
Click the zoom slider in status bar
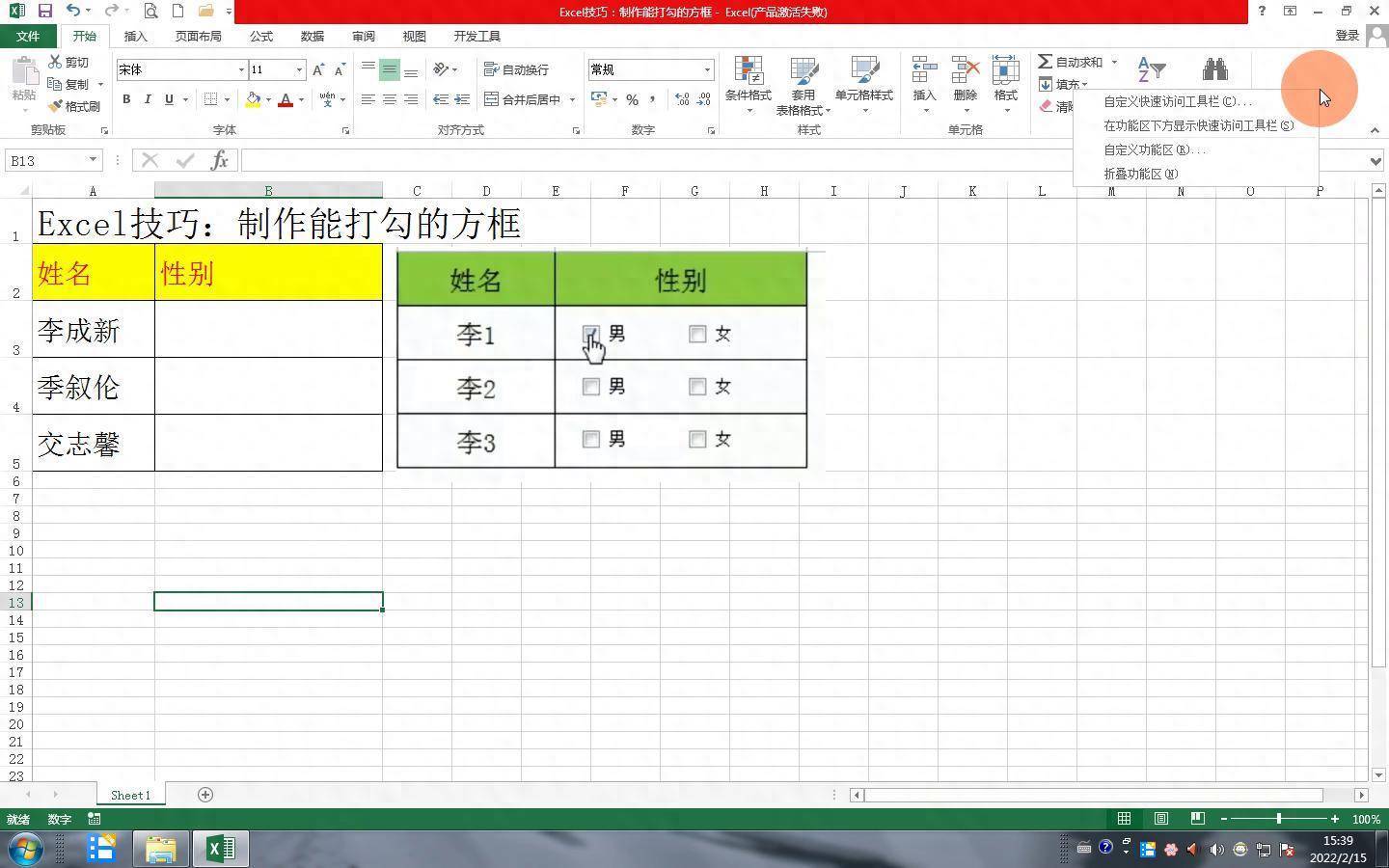click(1279, 819)
